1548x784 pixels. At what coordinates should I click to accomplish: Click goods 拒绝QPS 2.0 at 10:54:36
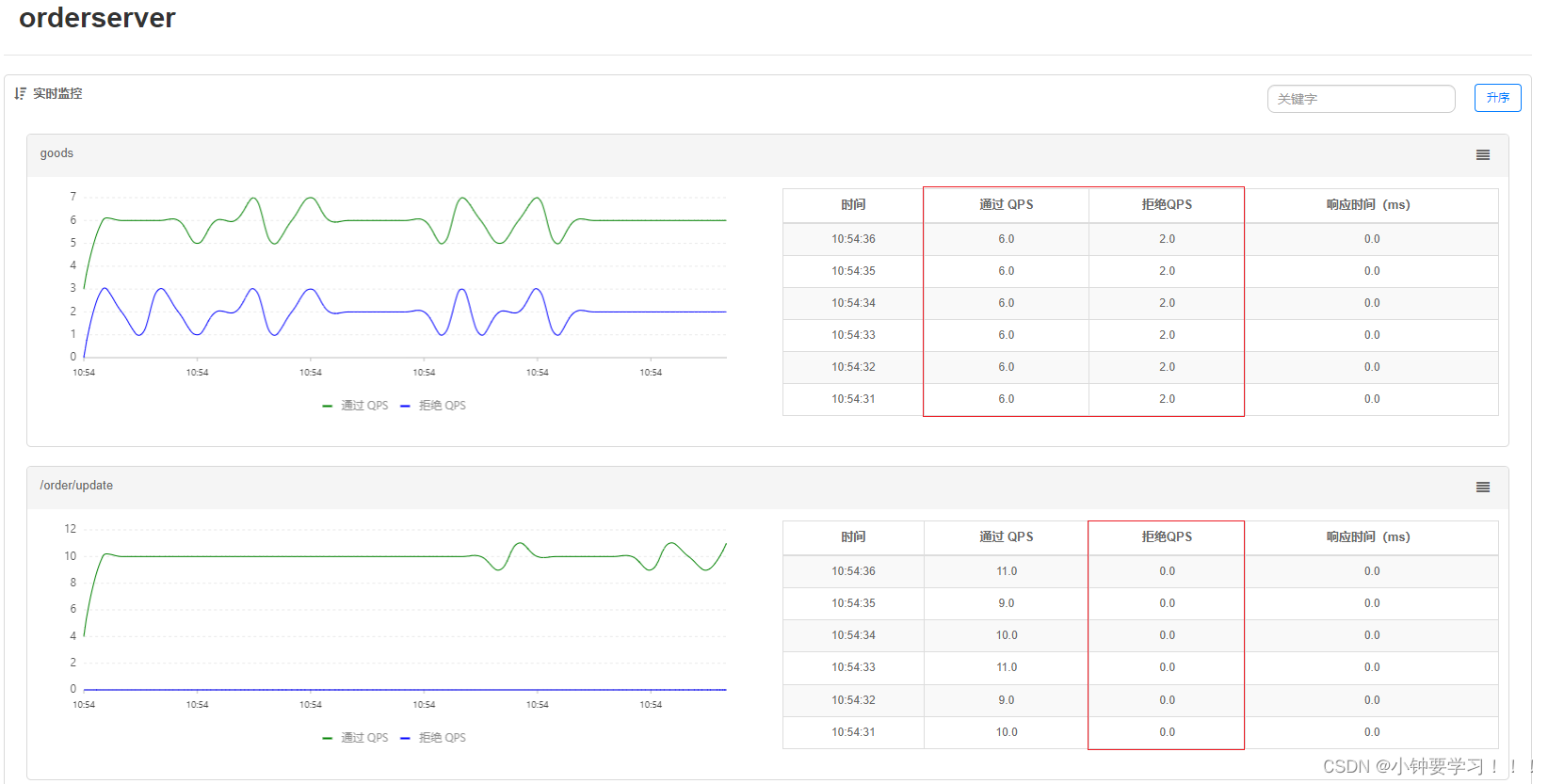coord(1167,239)
